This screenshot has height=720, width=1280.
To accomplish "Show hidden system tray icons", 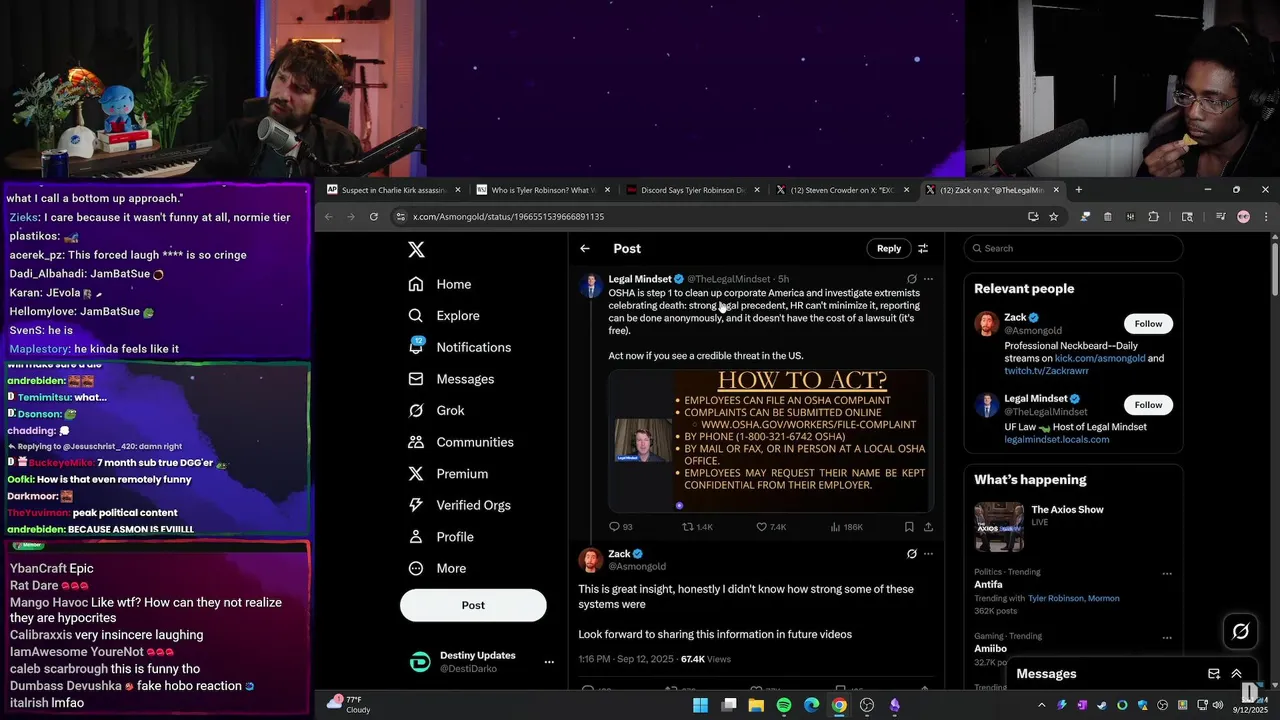I will click(1041, 706).
